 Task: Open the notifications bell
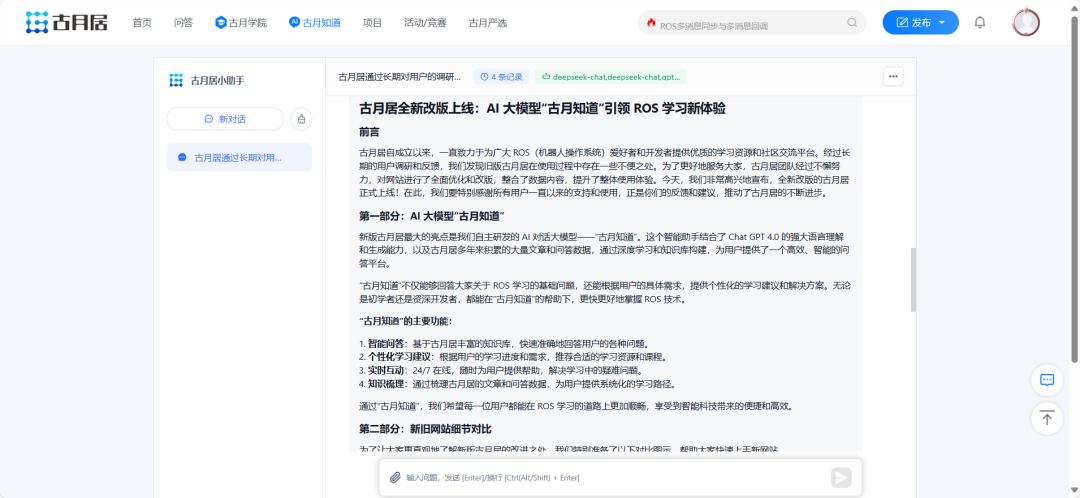979,23
